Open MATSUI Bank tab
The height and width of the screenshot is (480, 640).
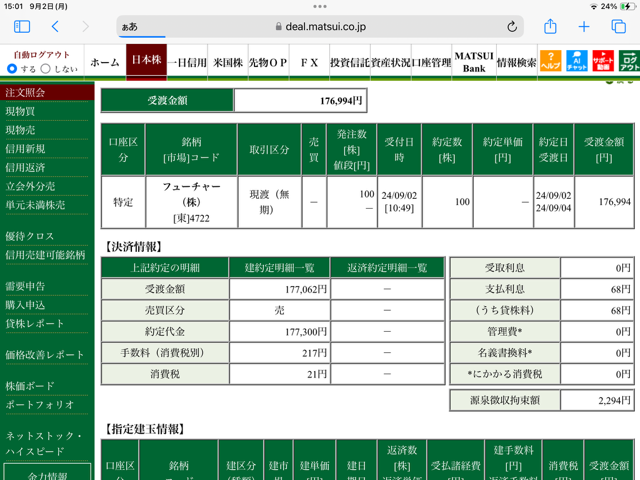pyautogui.click(x=474, y=62)
